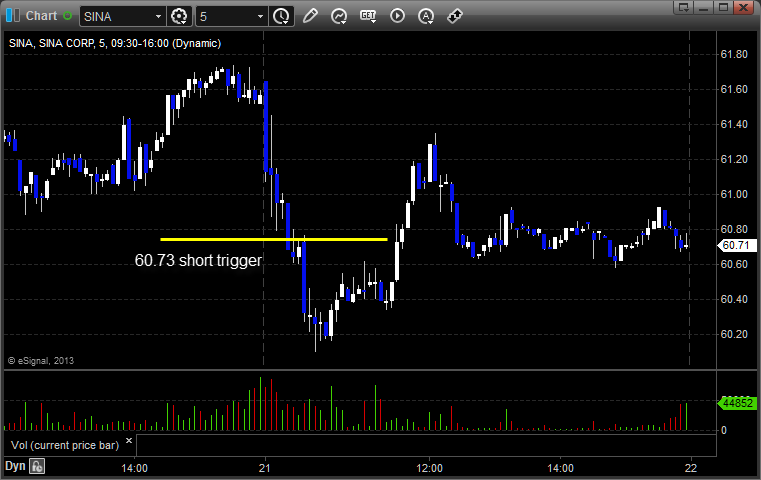This screenshot has height=480, width=761.
Task: Click the Vol (current price bar) label
Action: coord(65,446)
